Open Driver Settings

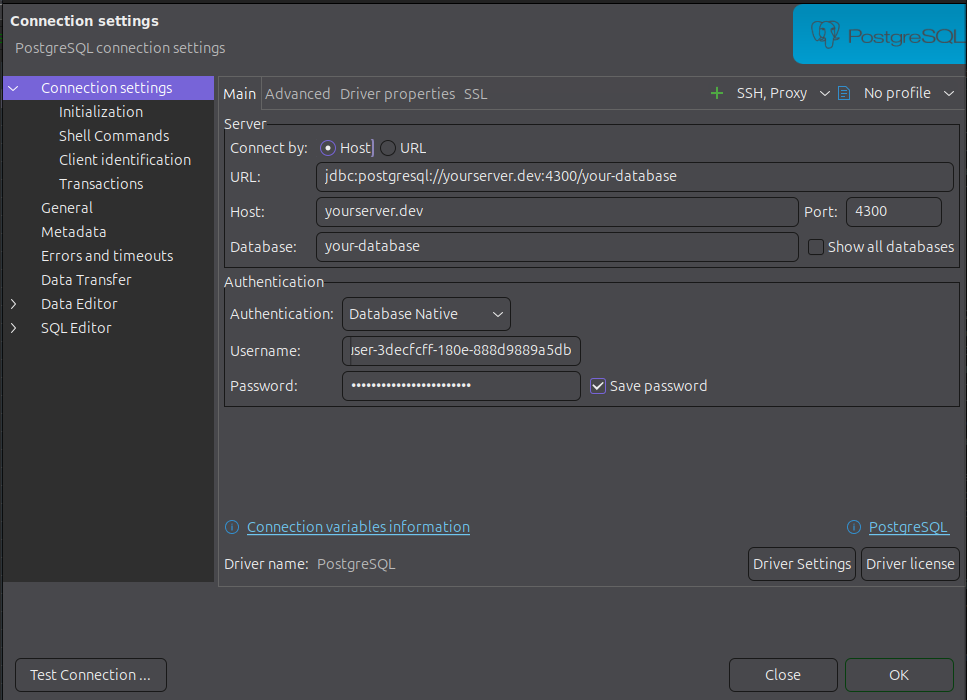tap(802, 564)
